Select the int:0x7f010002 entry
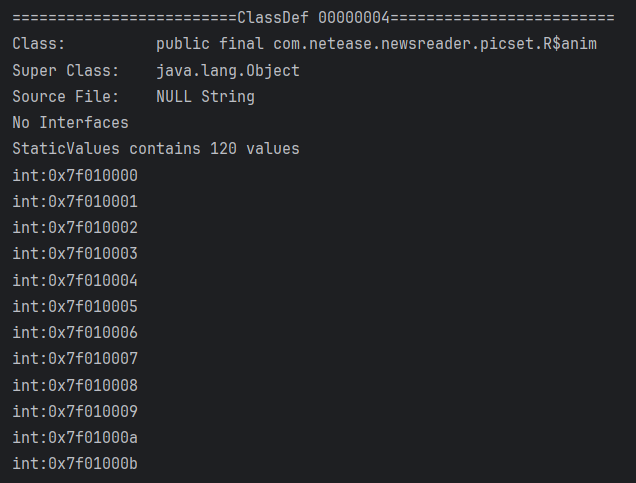Screen dimensions: 636x483 point(75,227)
